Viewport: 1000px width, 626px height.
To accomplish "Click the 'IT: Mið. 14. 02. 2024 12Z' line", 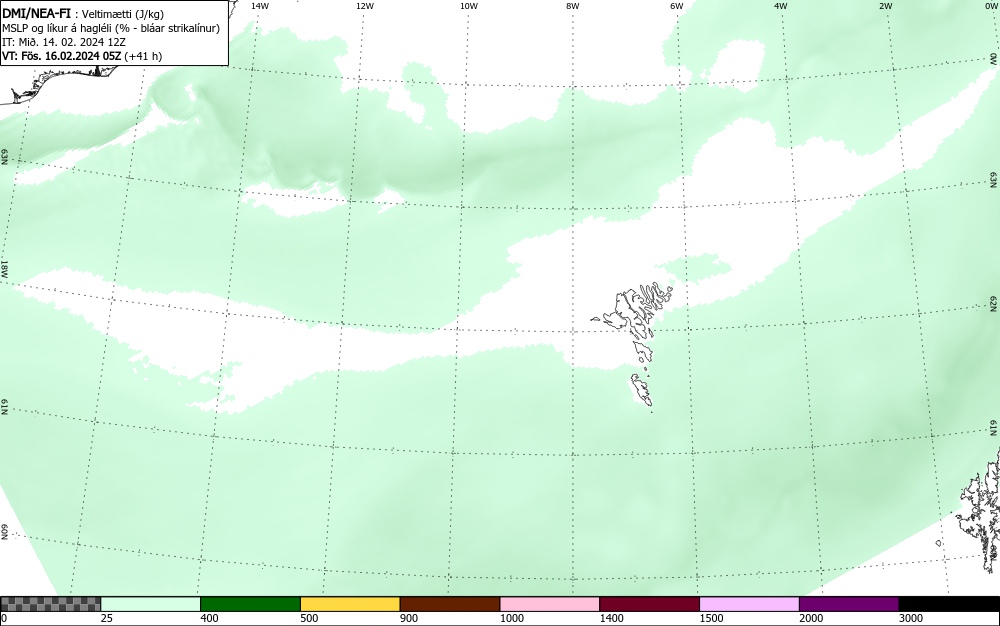I will (64, 42).
